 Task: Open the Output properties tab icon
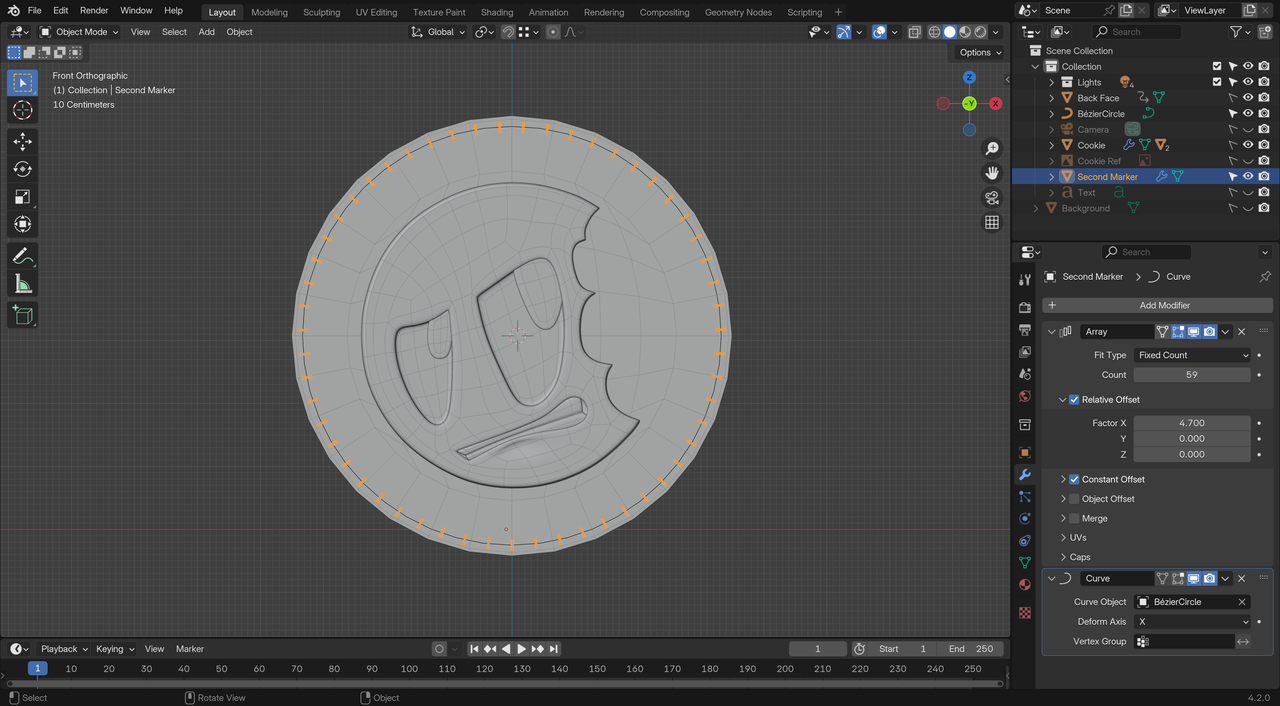click(1024, 330)
